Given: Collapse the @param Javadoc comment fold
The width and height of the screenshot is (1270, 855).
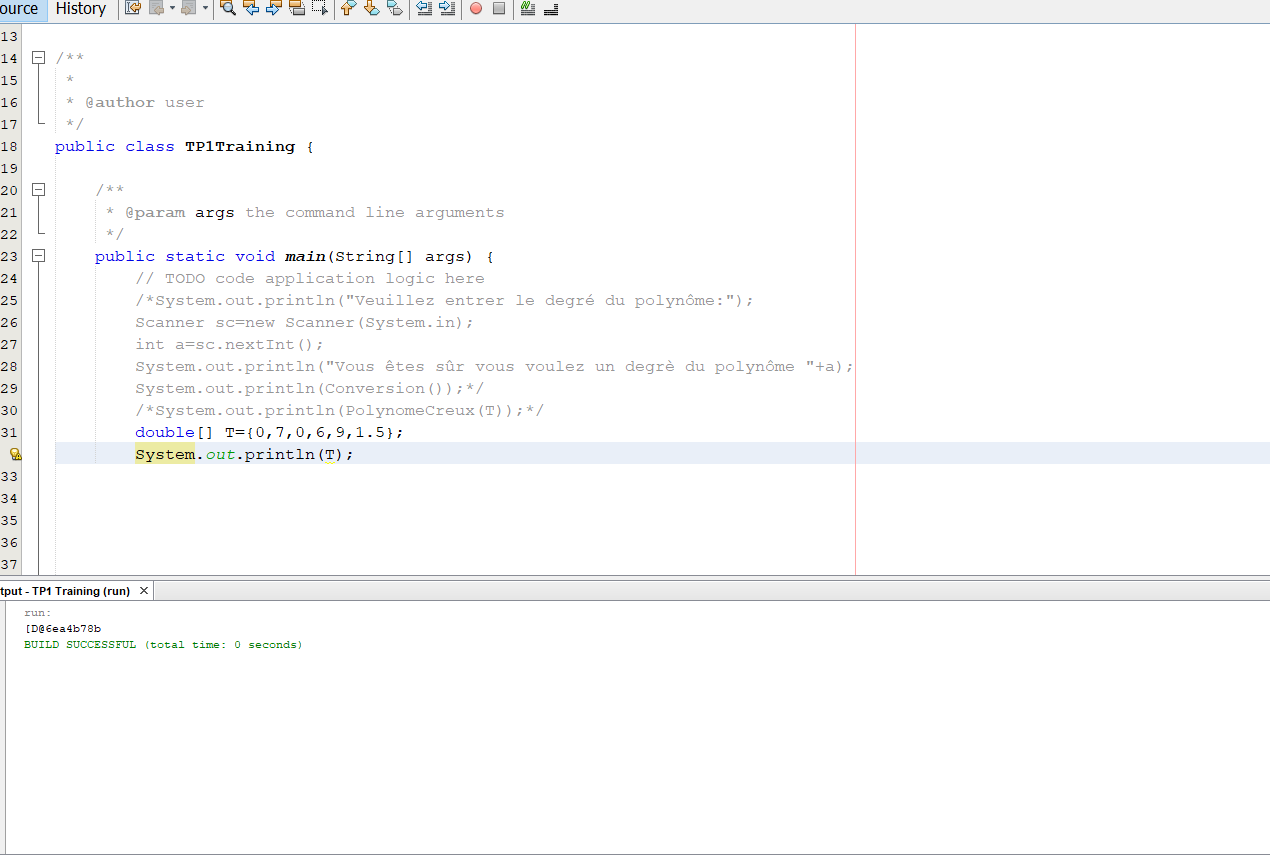Looking at the screenshot, I should 39,190.
